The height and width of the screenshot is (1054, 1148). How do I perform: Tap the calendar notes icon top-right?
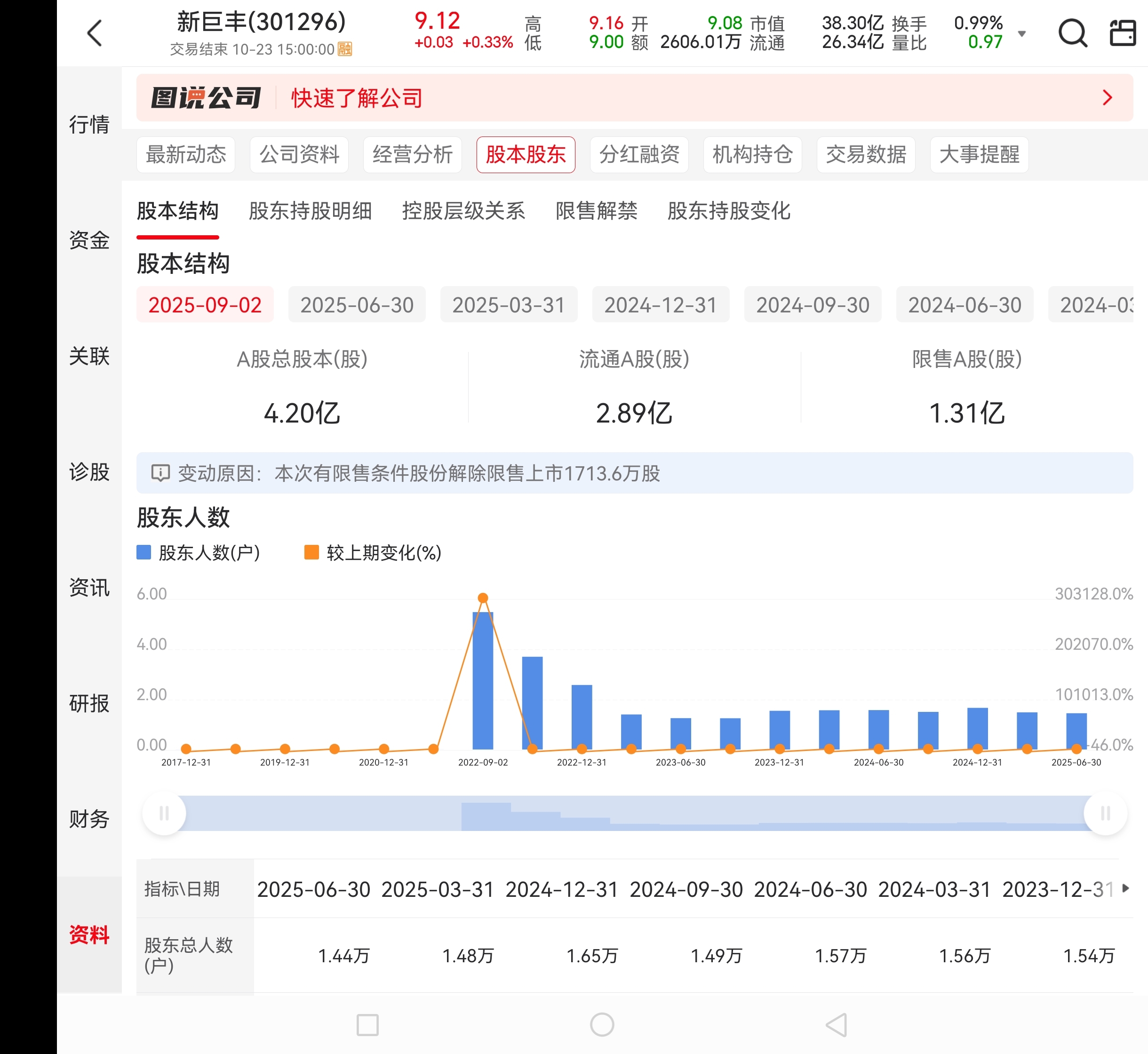tap(1122, 33)
